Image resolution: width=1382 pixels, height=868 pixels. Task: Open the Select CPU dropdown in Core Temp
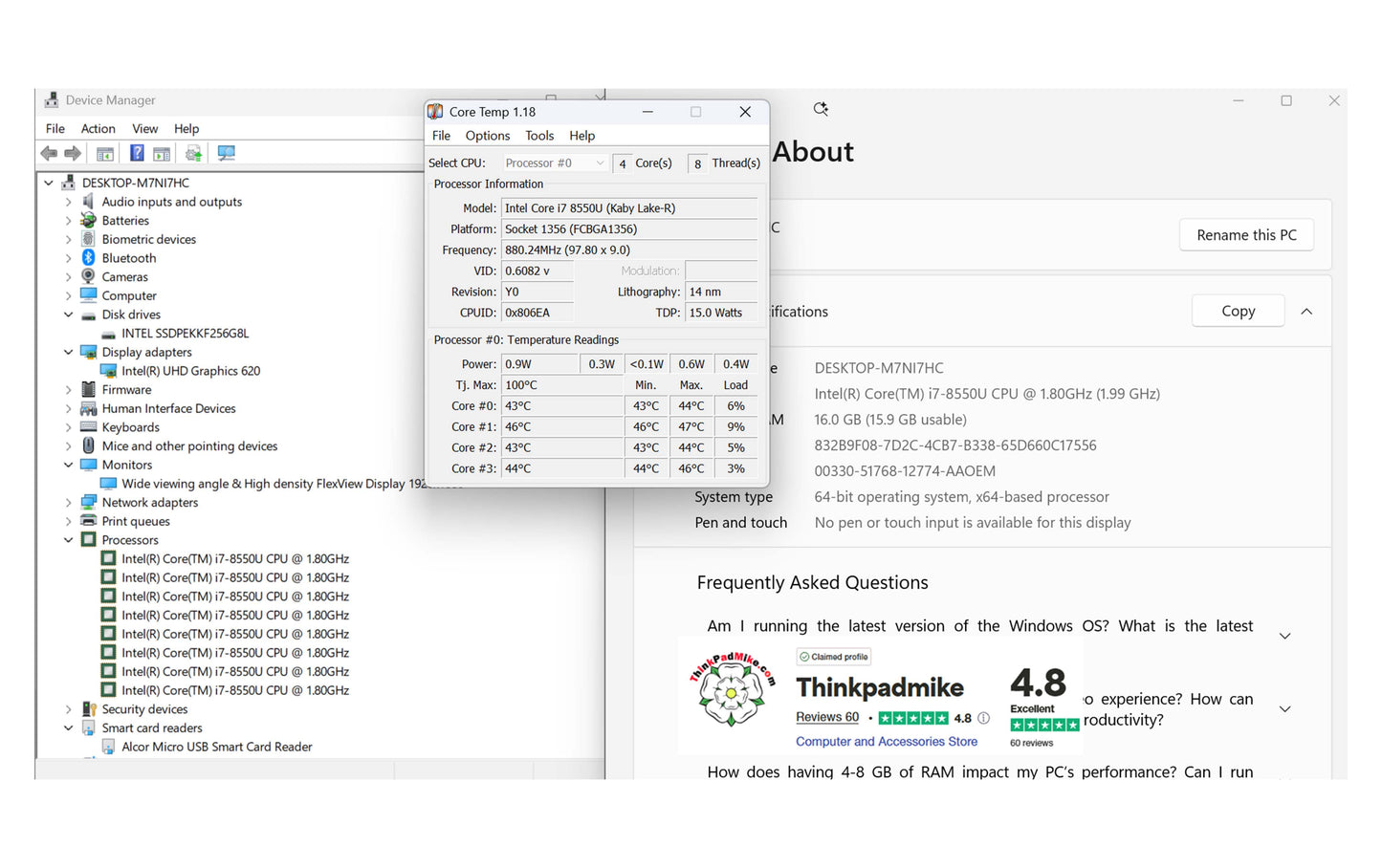[x=555, y=163]
